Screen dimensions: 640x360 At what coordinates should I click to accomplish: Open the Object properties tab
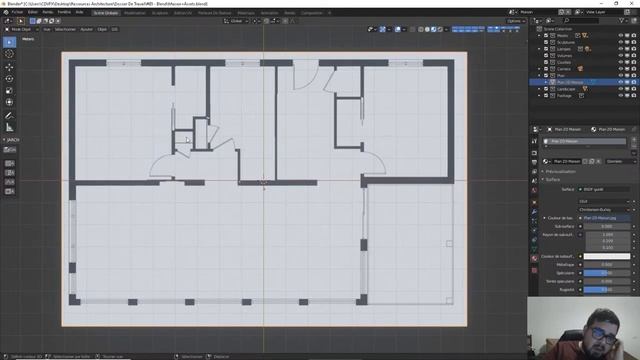point(534,202)
